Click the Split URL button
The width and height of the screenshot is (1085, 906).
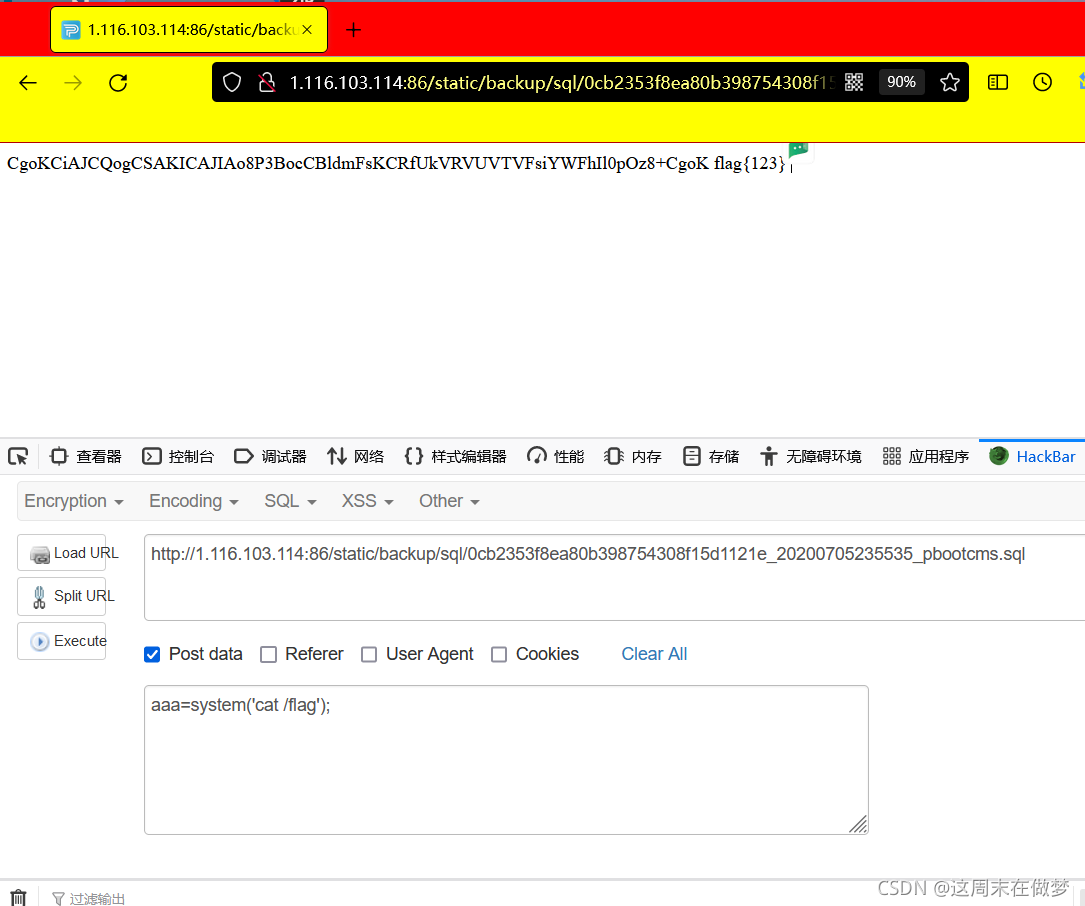click(x=62, y=596)
